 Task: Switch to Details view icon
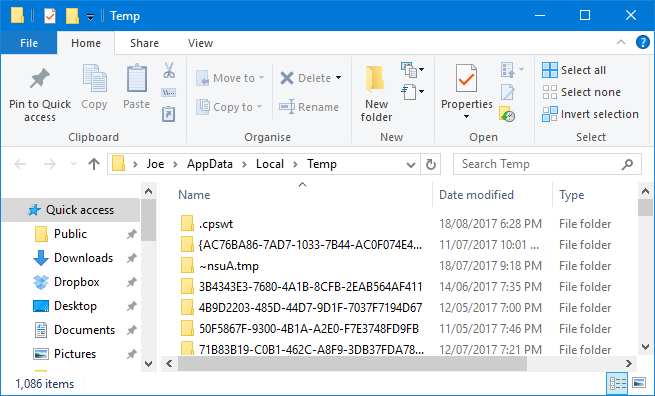point(618,383)
